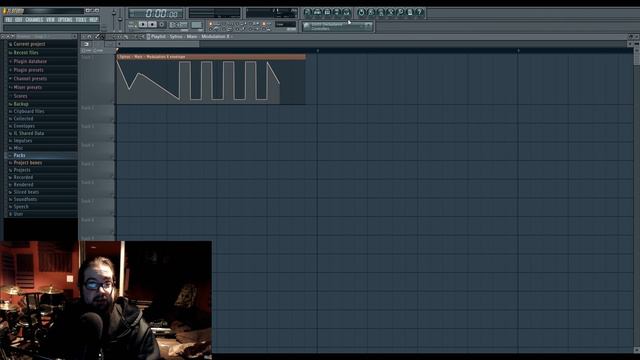This screenshot has height=360, width=640.
Task: Click the Track 2 header
Action: tap(98, 114)
